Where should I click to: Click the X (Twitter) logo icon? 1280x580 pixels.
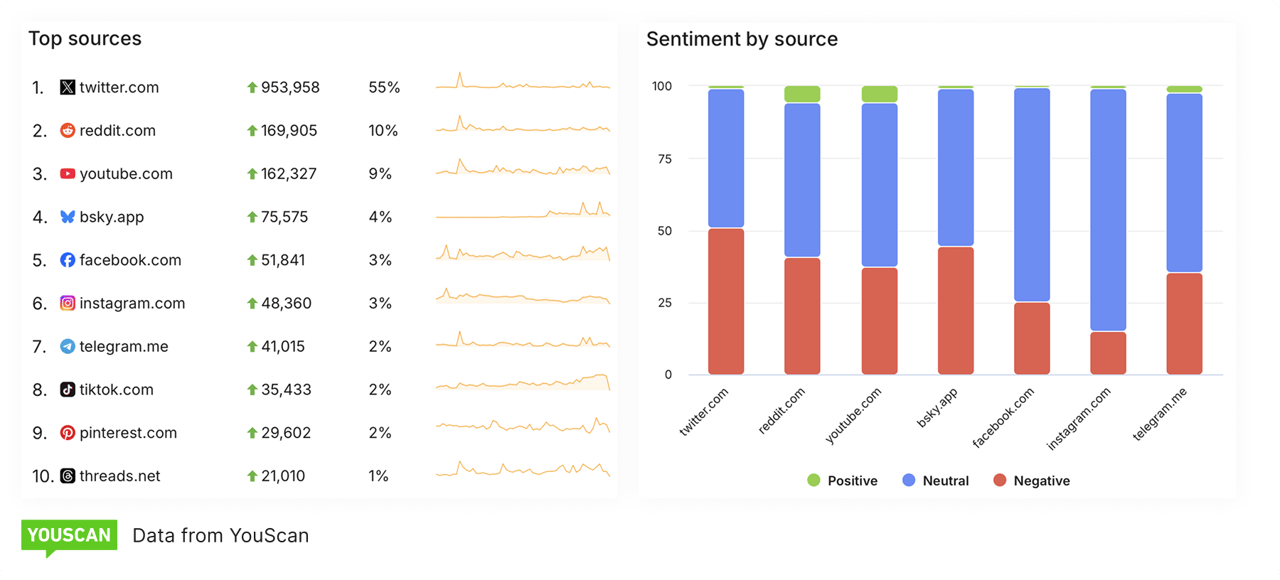coord(67,87)
